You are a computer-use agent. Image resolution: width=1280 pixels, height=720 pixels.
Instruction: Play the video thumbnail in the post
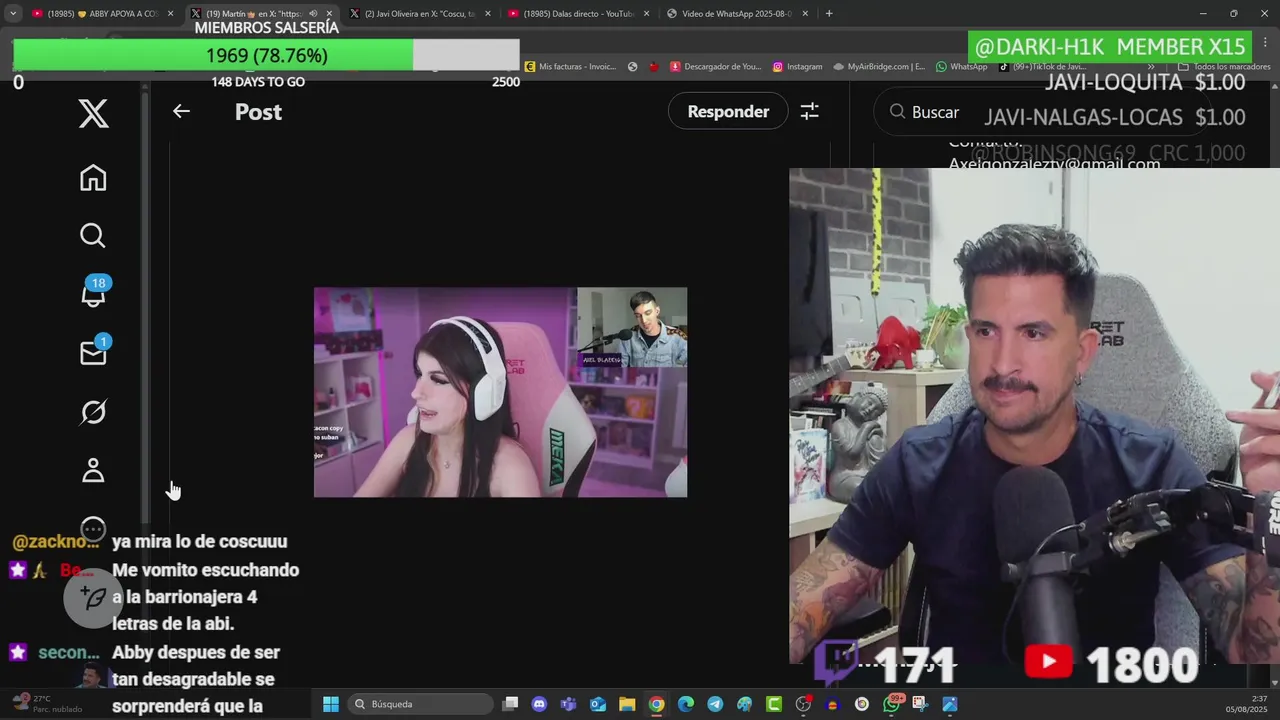pyautogui.click(x=500, y=392)
